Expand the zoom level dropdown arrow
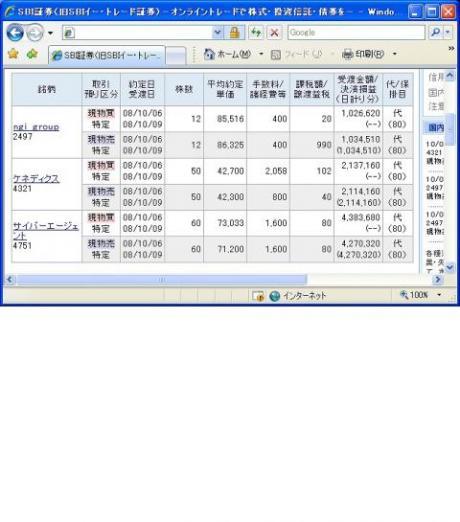This screenshot has width=460, height=522. click(439, 295)
